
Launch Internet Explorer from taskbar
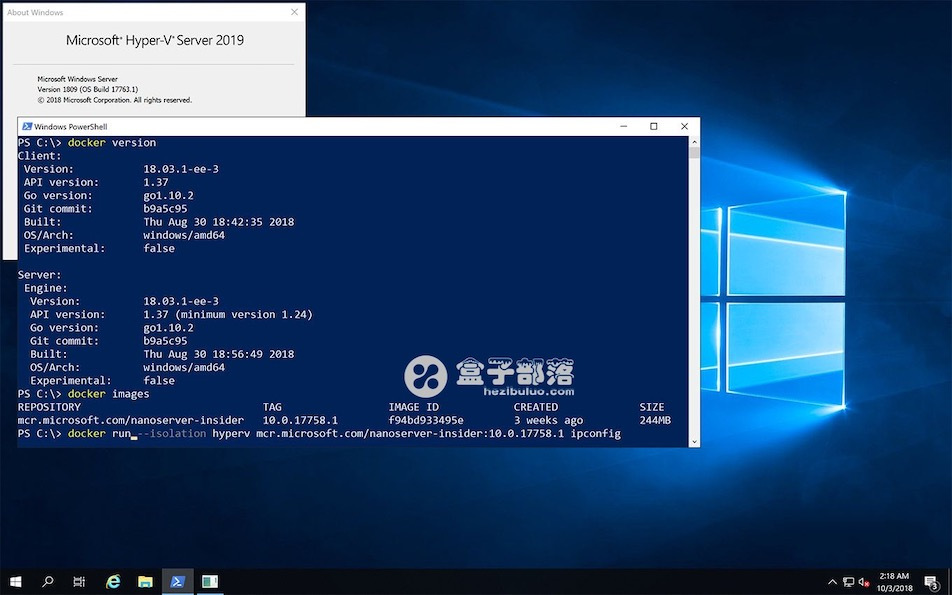click(x=113, y=582)
